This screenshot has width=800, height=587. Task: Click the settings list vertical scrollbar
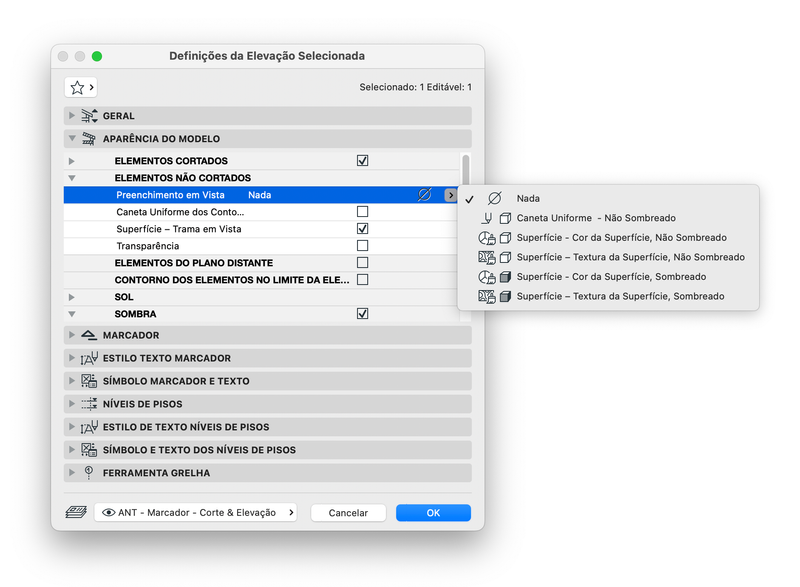click(465, 171)
